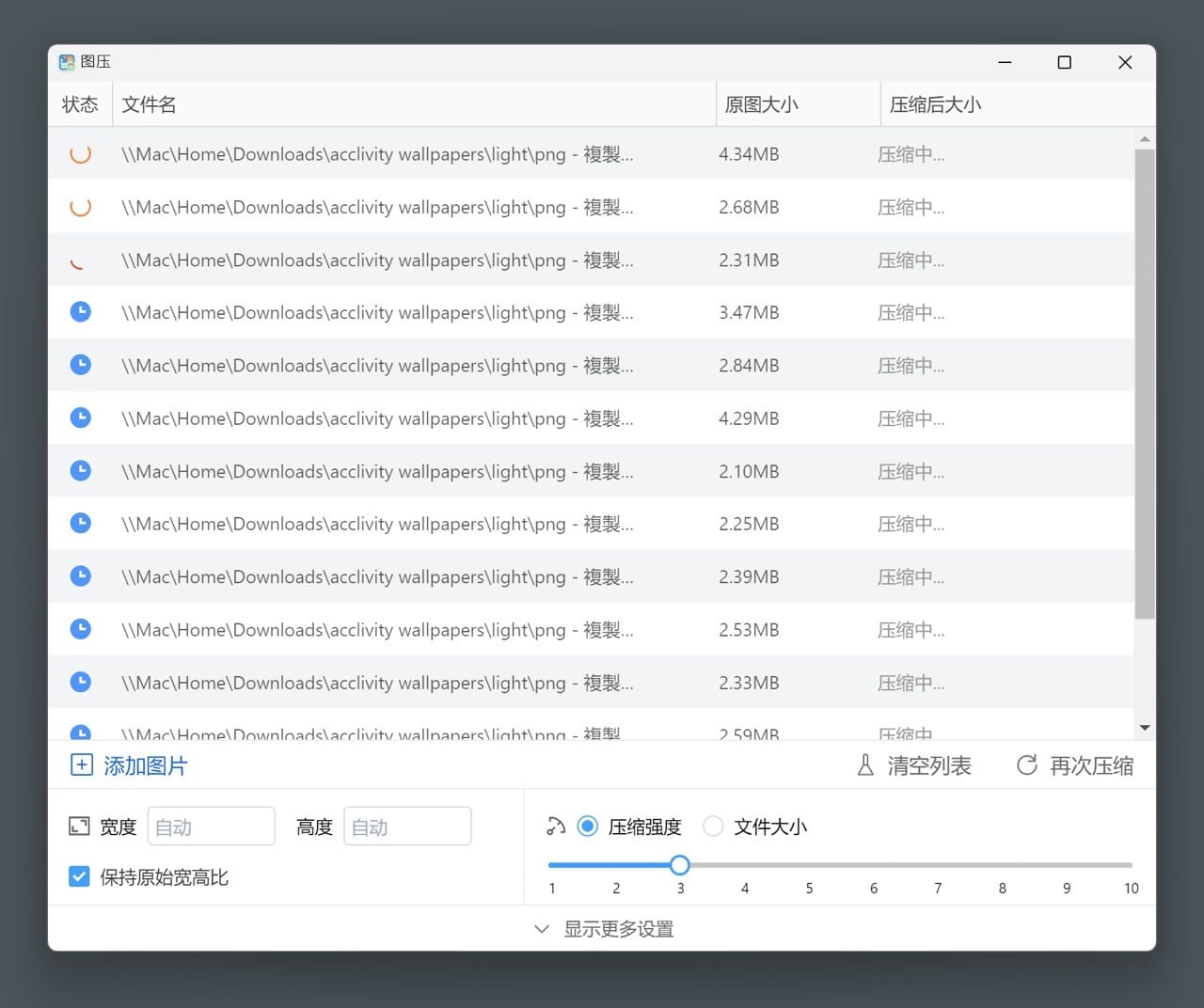Click the spinner icon in the 4.34MB row

(x=81, y=153)
